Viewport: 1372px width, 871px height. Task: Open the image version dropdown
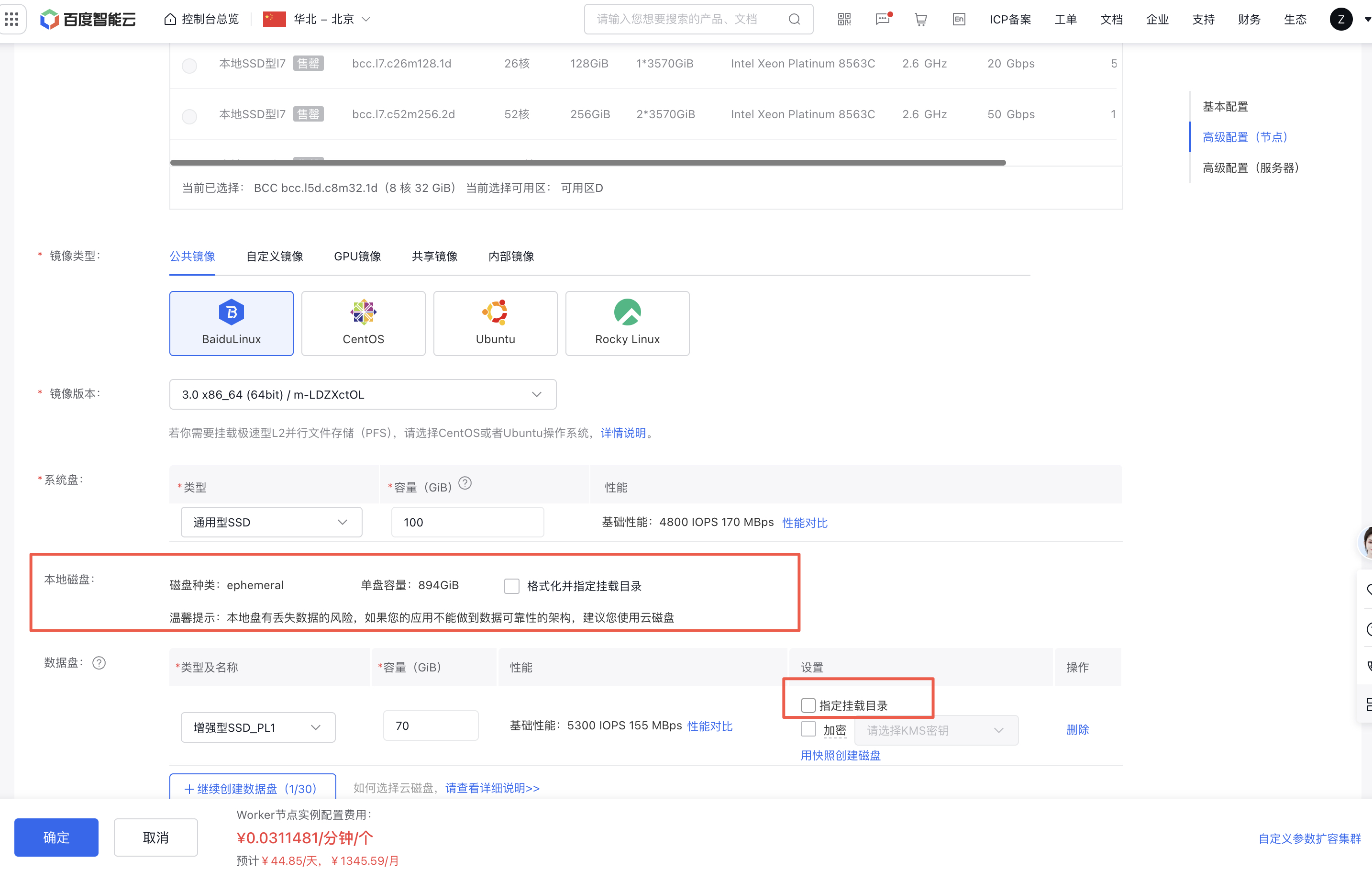point(363,394)
